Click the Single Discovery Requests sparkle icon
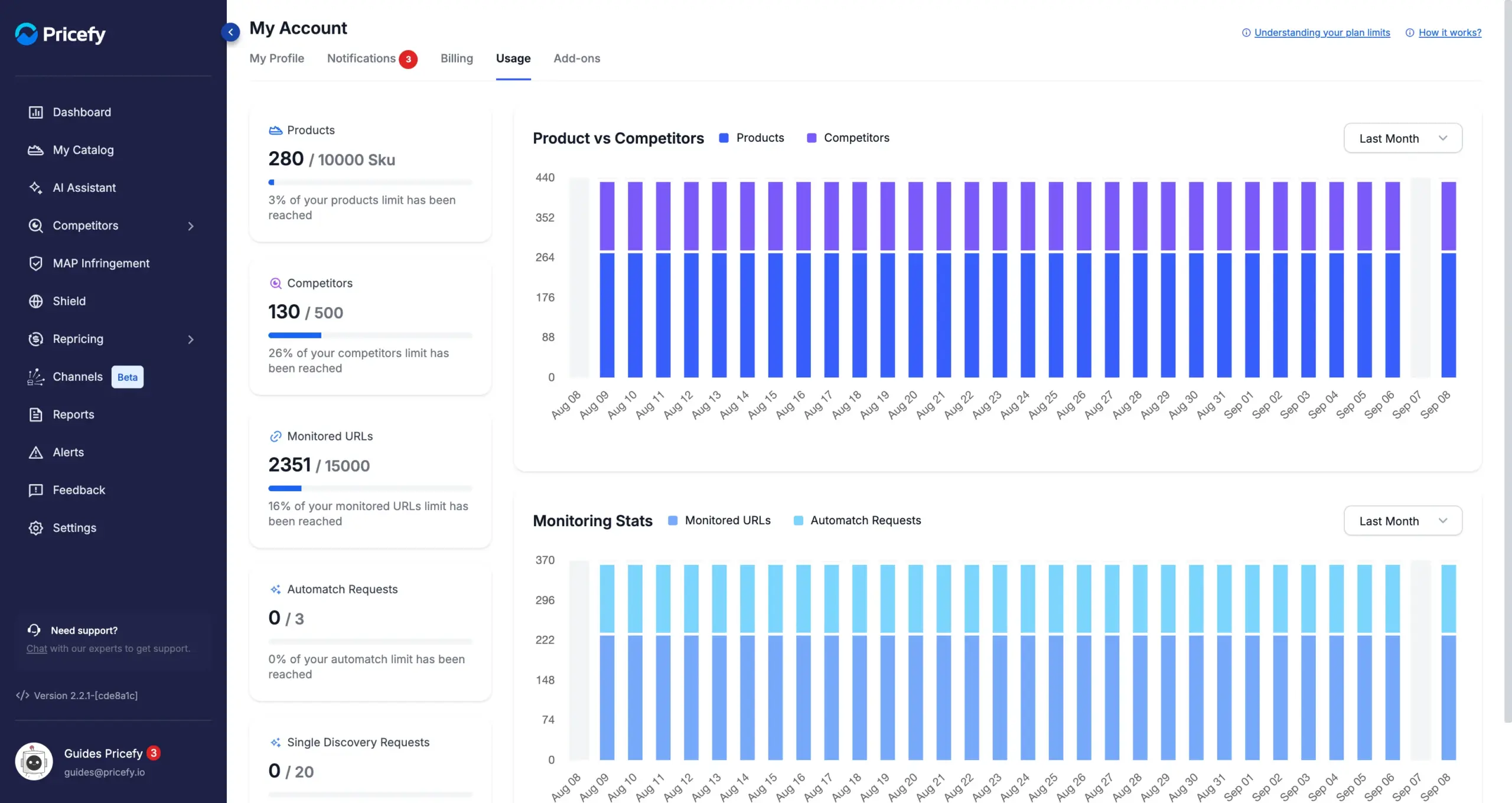Image resolution: width=1512 pixels, height=803 pixels. [275, 742]
